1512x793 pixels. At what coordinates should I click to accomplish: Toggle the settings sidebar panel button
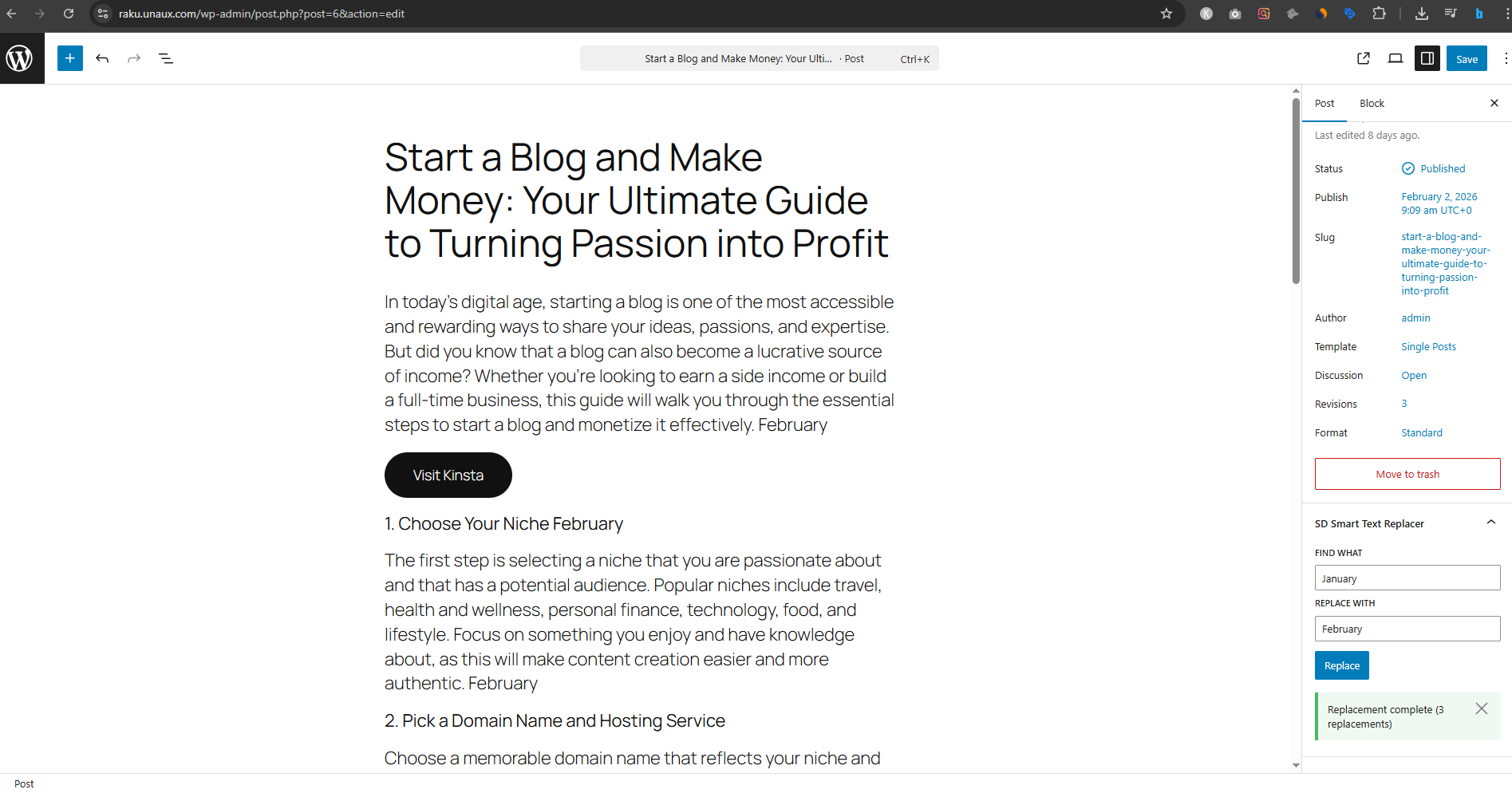click(x=1427, y=58)
